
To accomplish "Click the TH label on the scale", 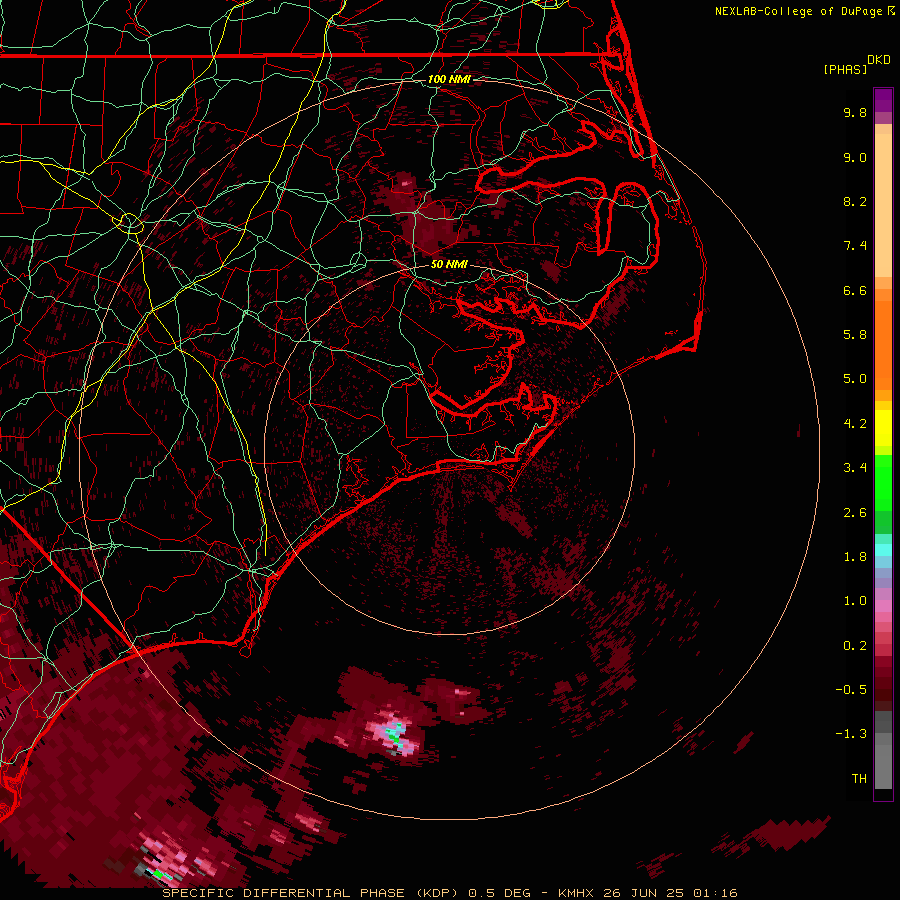I will pyautogui.click(x=859, y=779).
